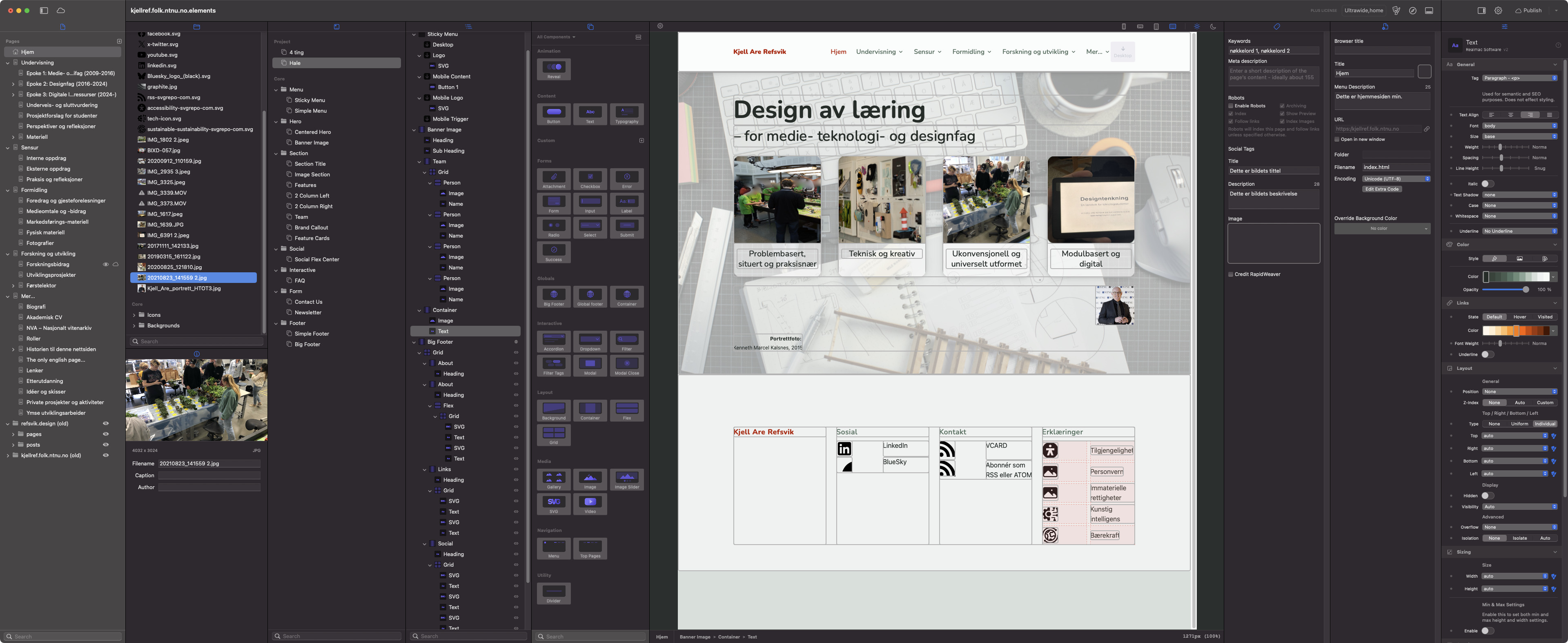The image size is (1568, 643).
Task: Select Visited link state tab
Action: (1545, 317)
